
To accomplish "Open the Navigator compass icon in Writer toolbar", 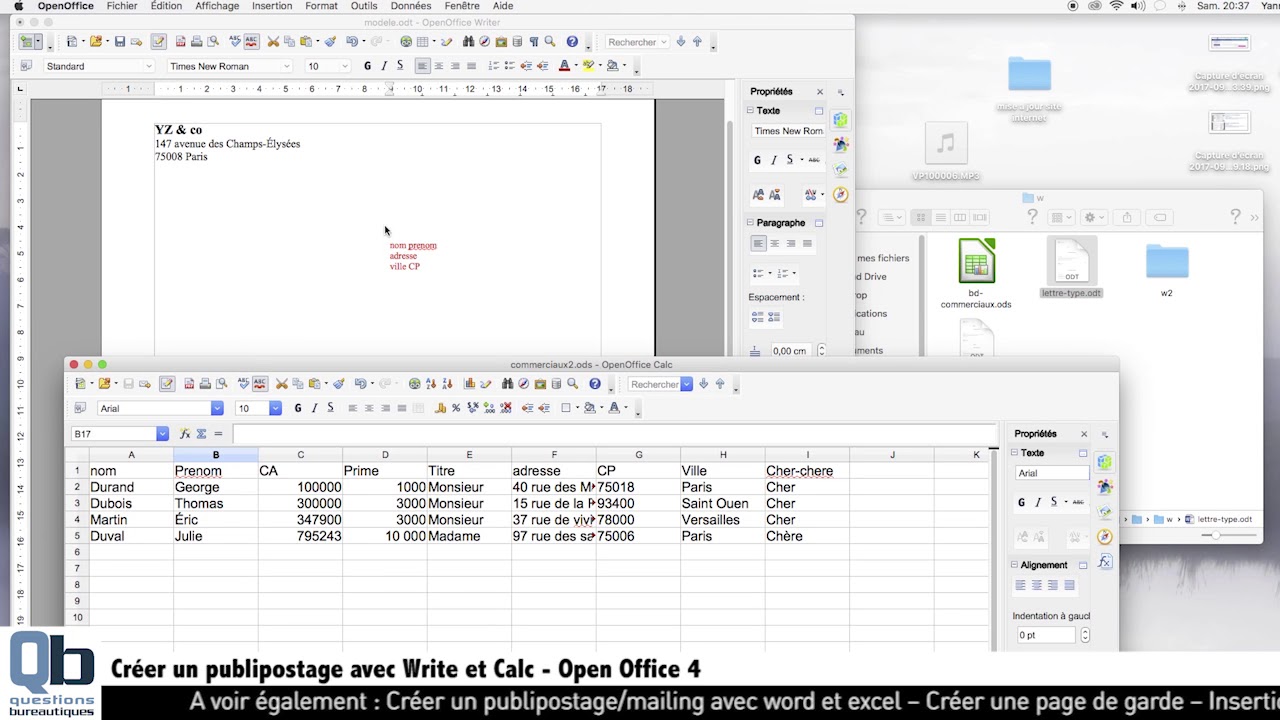I will 484,41.
